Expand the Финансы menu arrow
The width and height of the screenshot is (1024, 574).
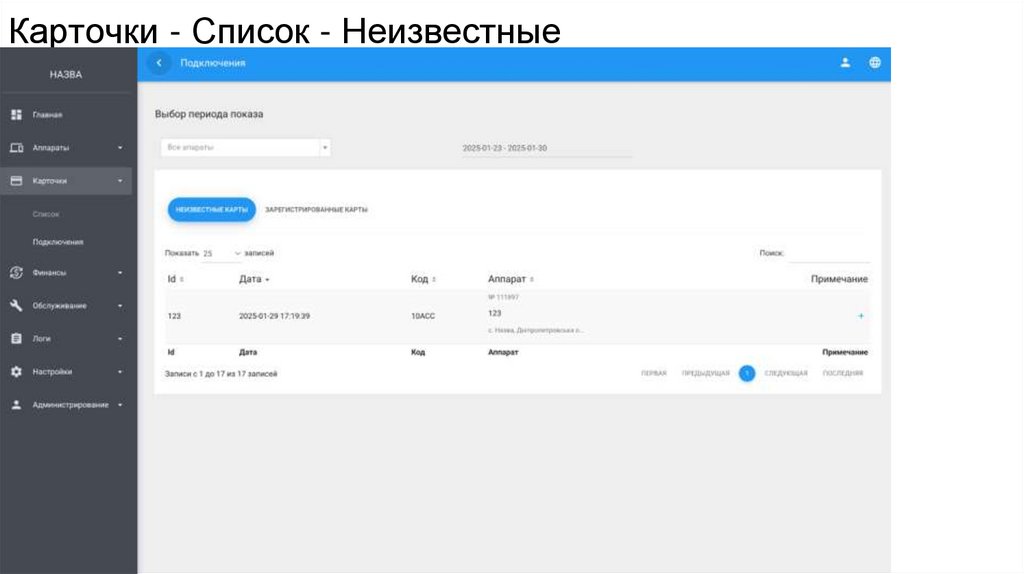(120, 273)
